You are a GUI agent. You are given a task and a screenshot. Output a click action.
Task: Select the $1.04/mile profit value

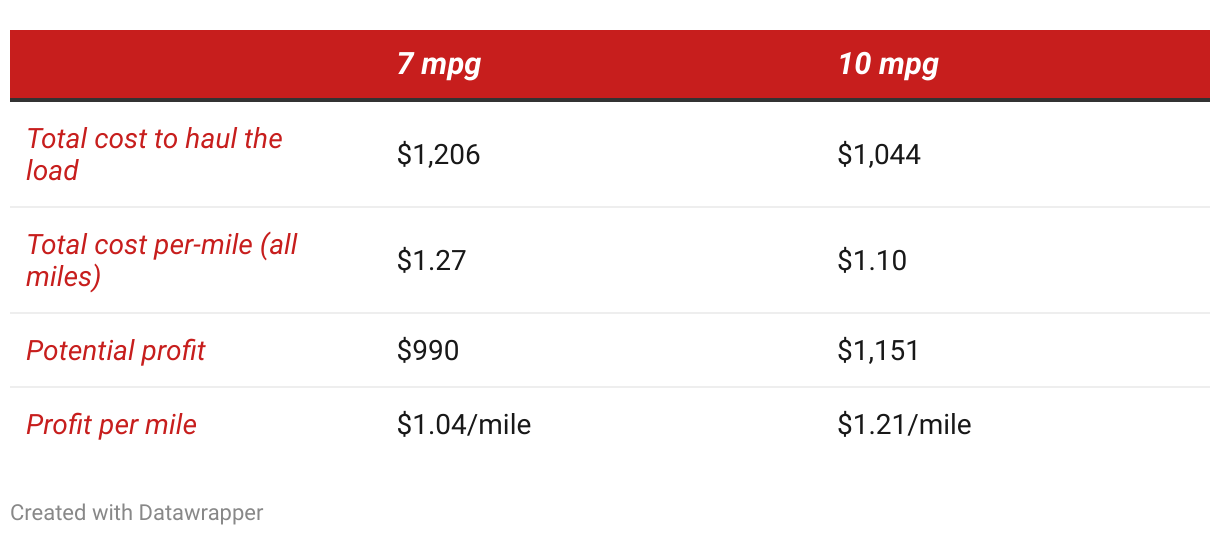pyautogui.click(x=464, y=425)
